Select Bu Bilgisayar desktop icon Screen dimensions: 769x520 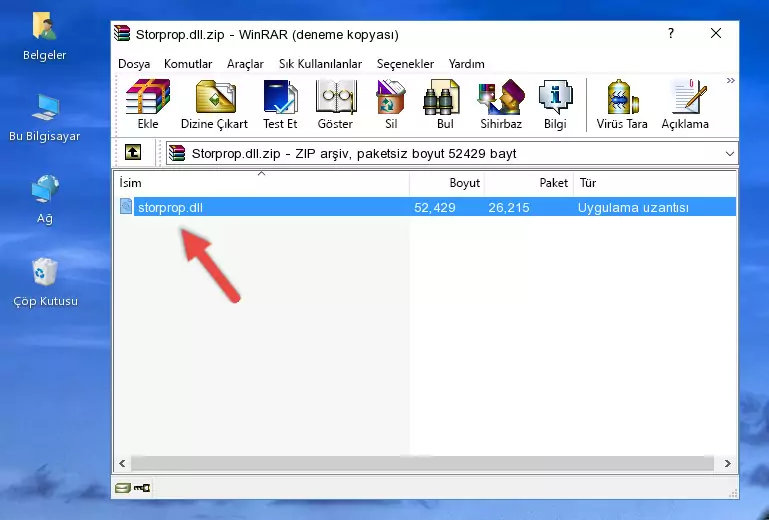(45, 118)
